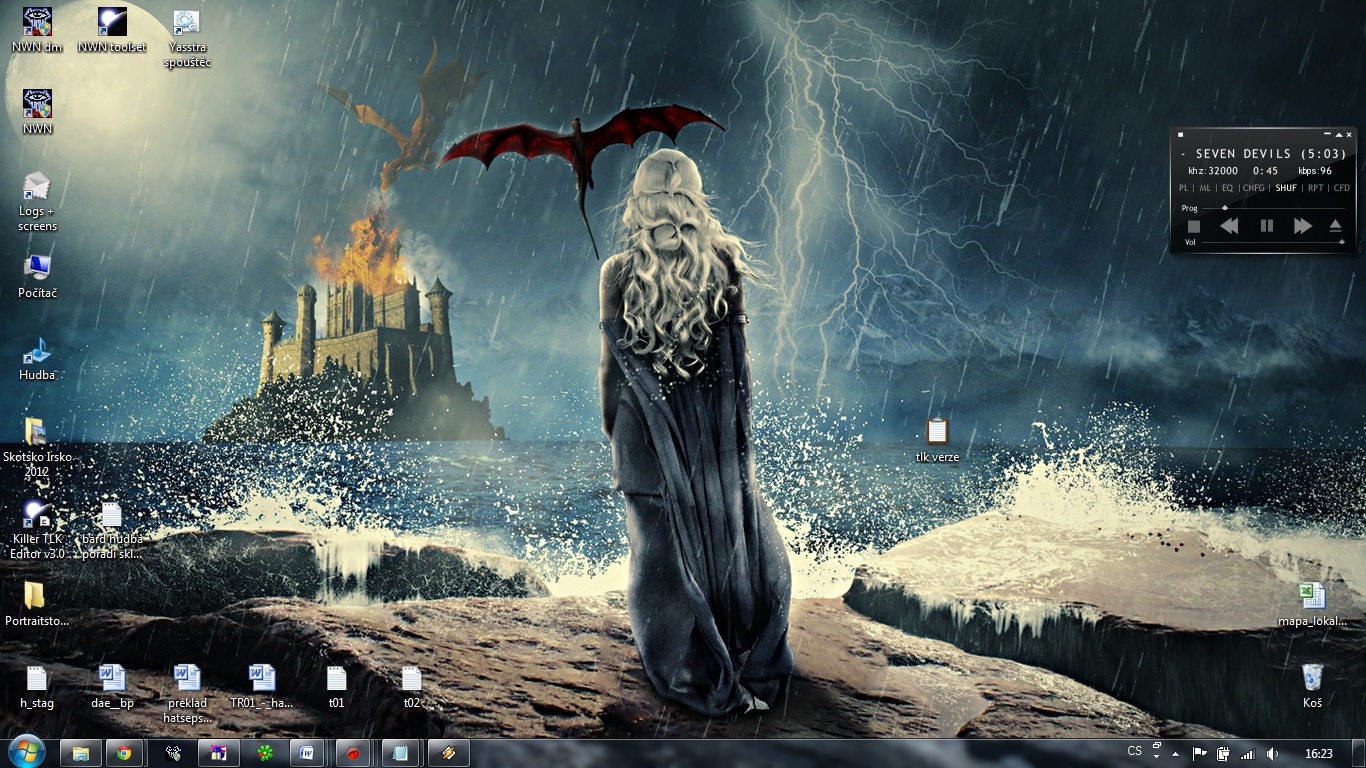Open the CNFG configuration
The width and height of the screenshot is (1366, 768).
coord(1254,188)
